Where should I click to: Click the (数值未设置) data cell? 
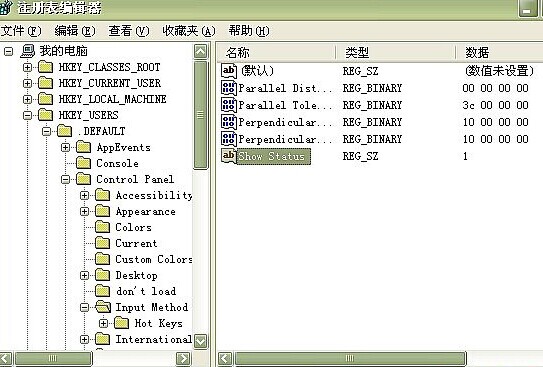(499, 71)
